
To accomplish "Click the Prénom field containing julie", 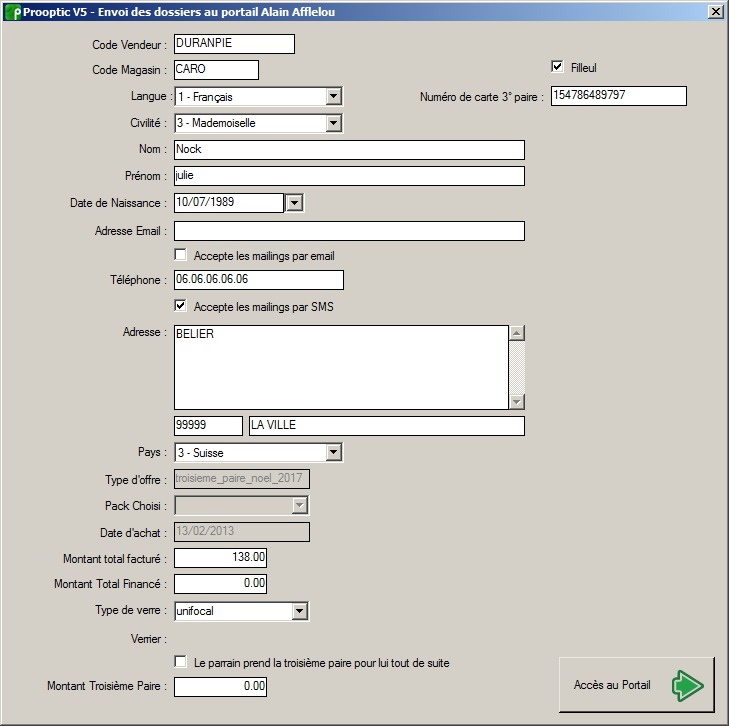I will pos(349,176).
